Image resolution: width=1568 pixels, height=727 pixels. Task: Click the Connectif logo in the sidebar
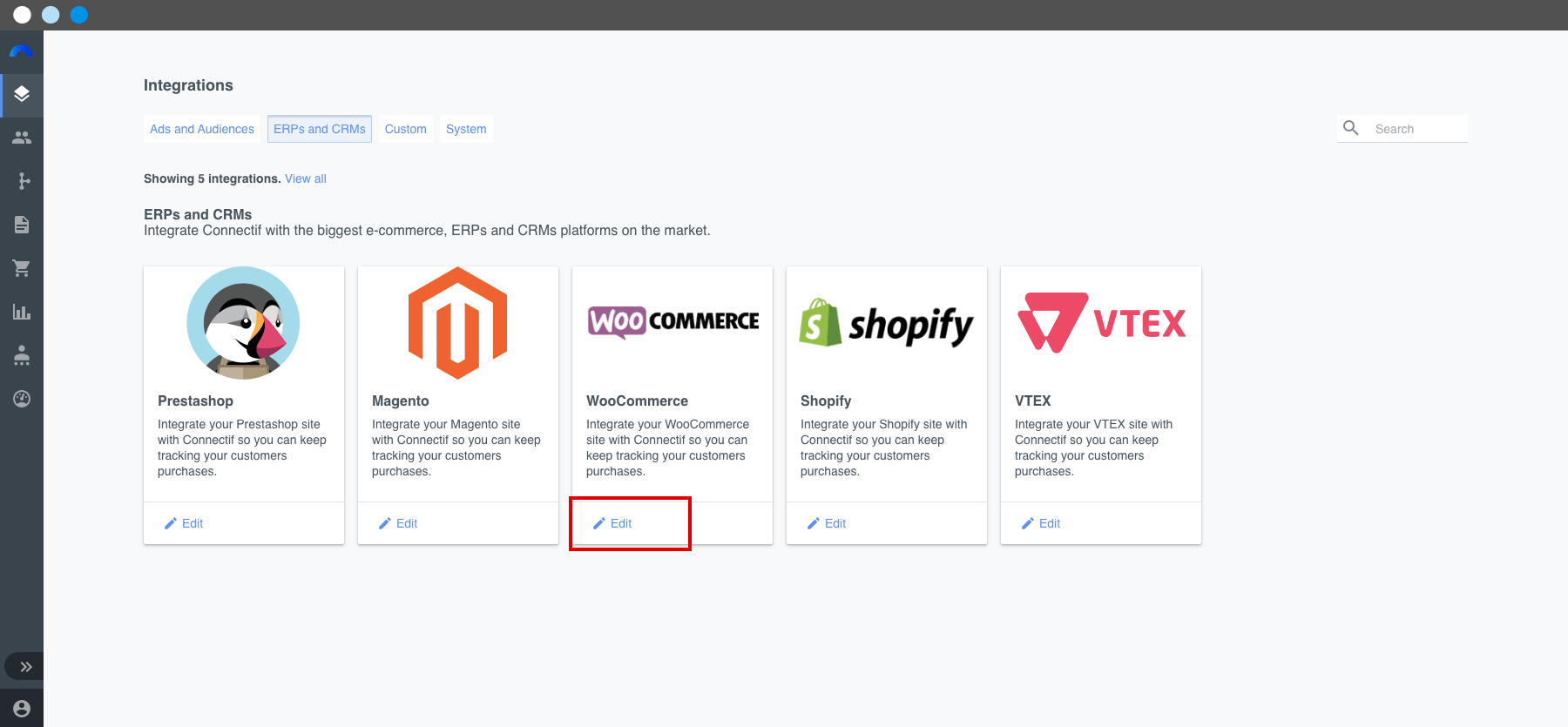coord(21,51)
